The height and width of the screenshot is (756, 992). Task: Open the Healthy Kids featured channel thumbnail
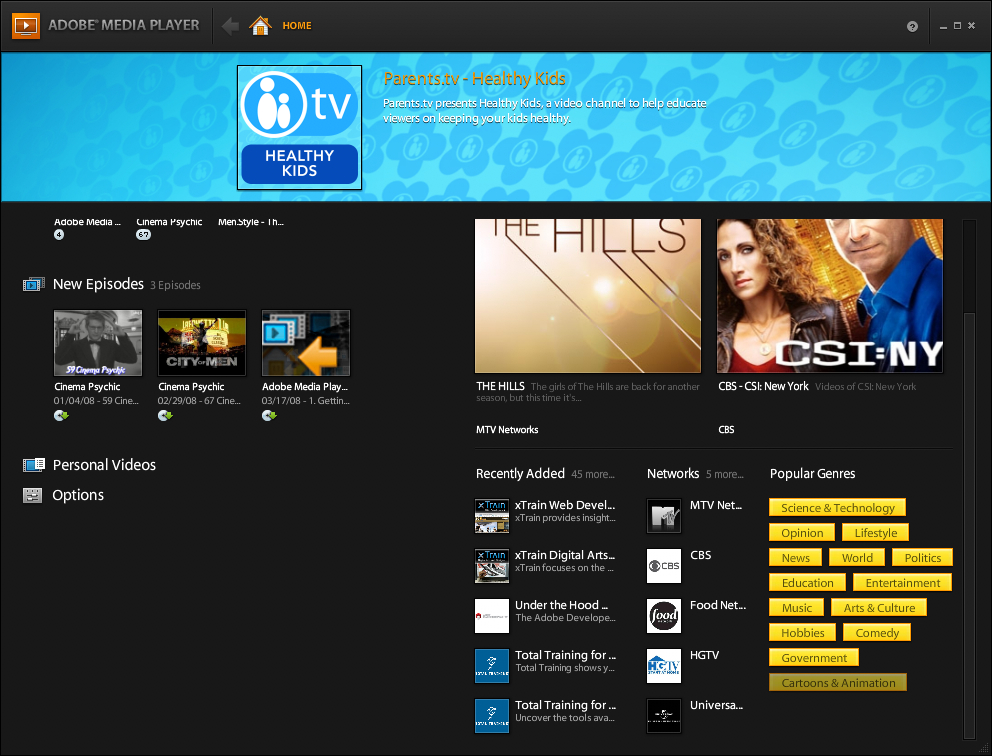(299, 127)
